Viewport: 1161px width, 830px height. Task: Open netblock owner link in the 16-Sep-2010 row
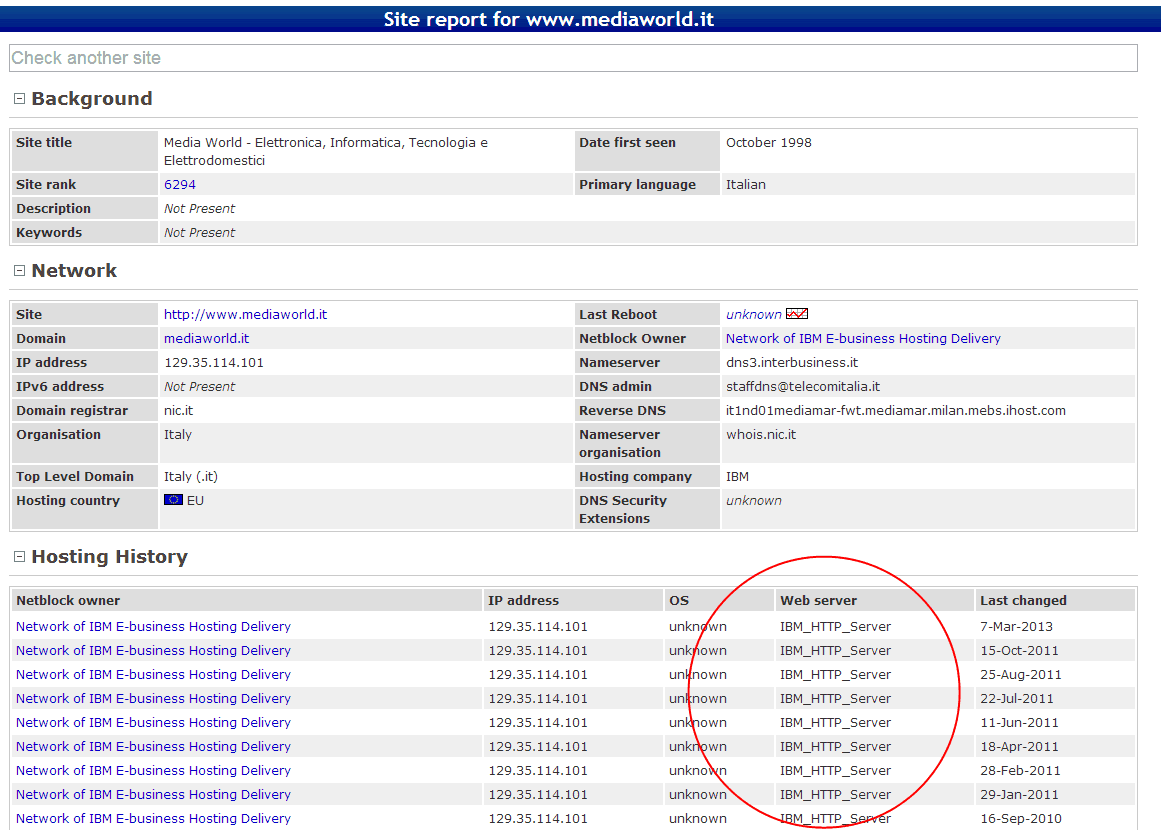click(x=153, y=818)
